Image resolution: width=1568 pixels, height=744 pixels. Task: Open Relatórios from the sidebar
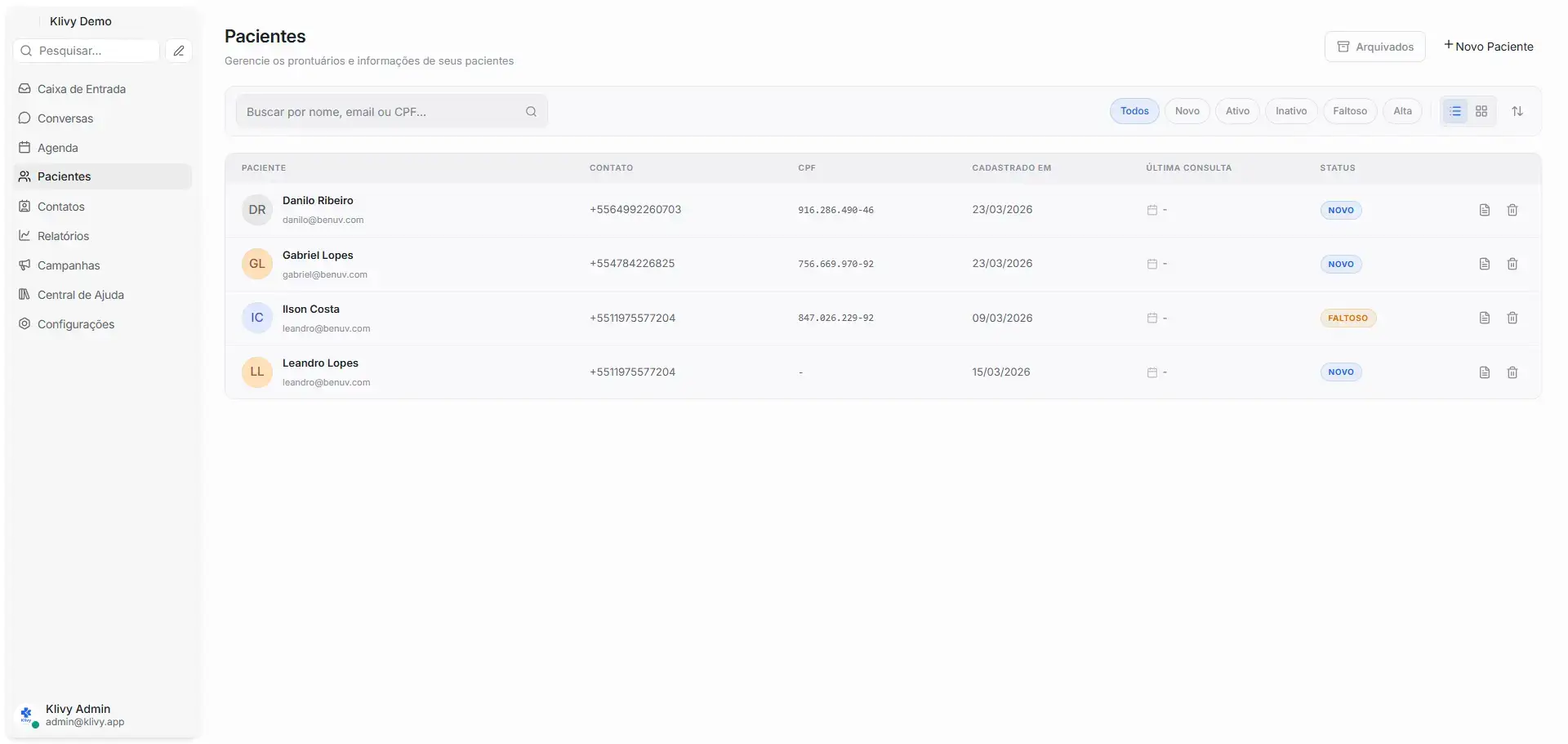coord(63,235)
